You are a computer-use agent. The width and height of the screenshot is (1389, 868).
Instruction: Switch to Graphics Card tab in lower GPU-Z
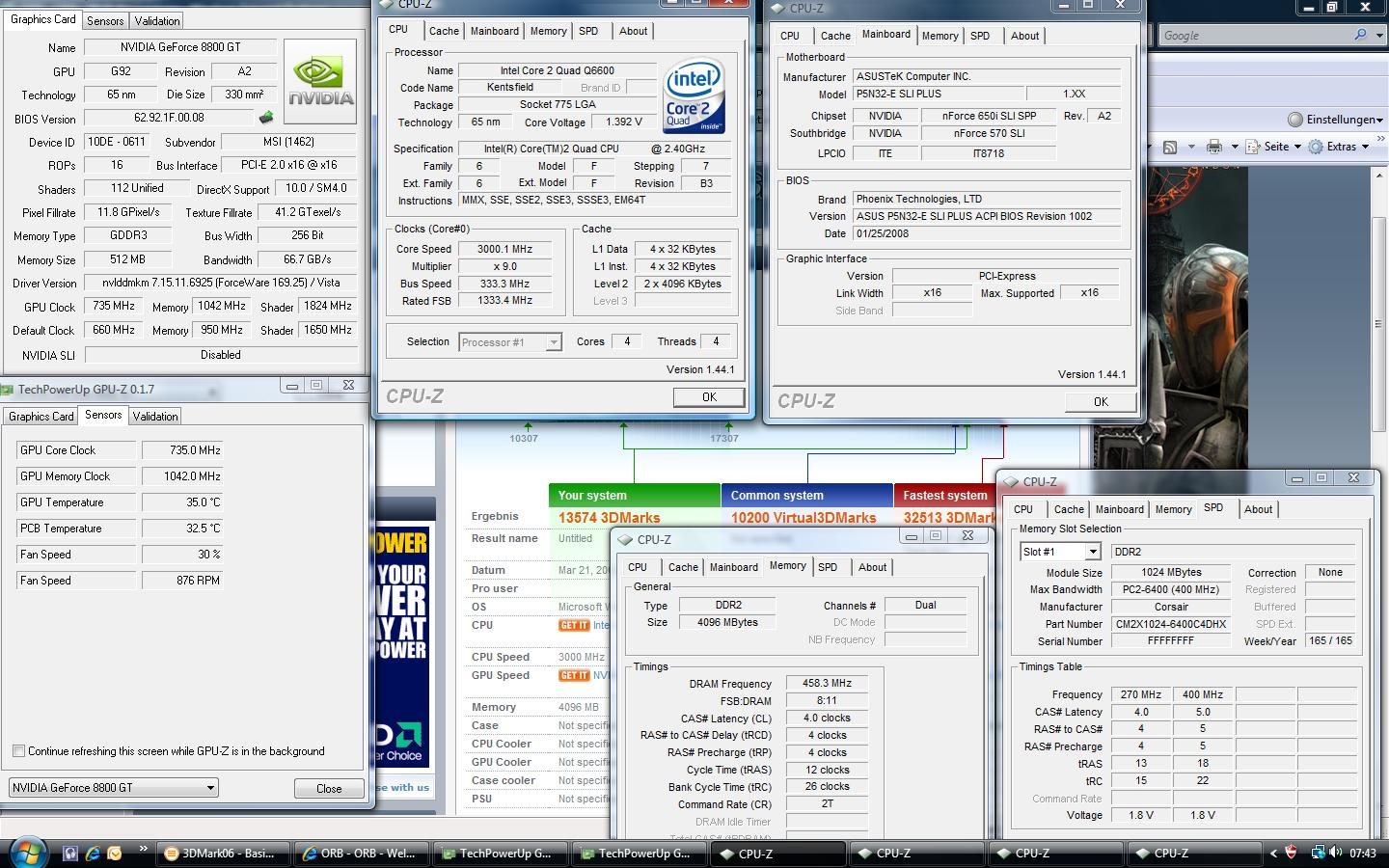pyautogui.click(x=41, y=416)
